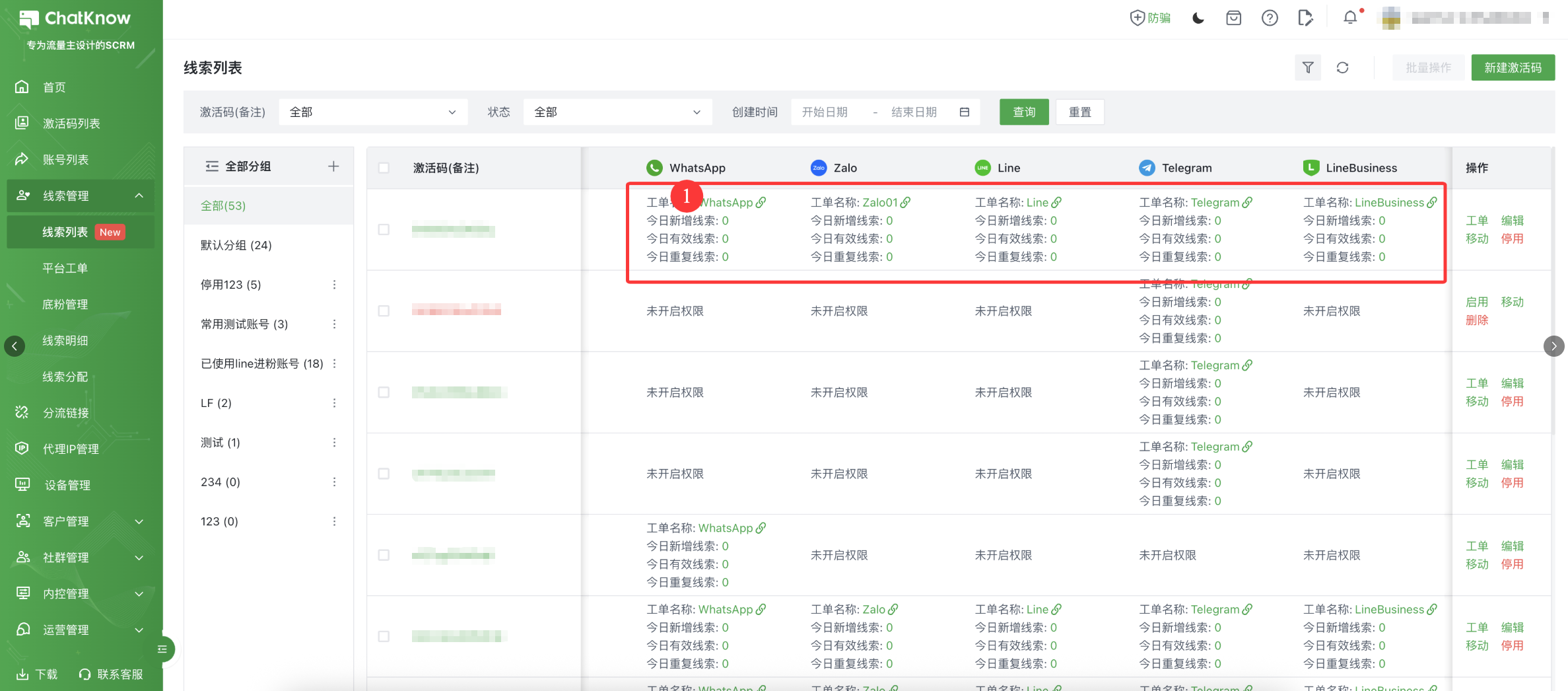The height and width of the screenshot is (691, 1568).
Task: Click the refresh list icon
Action: coord(1342,67)
